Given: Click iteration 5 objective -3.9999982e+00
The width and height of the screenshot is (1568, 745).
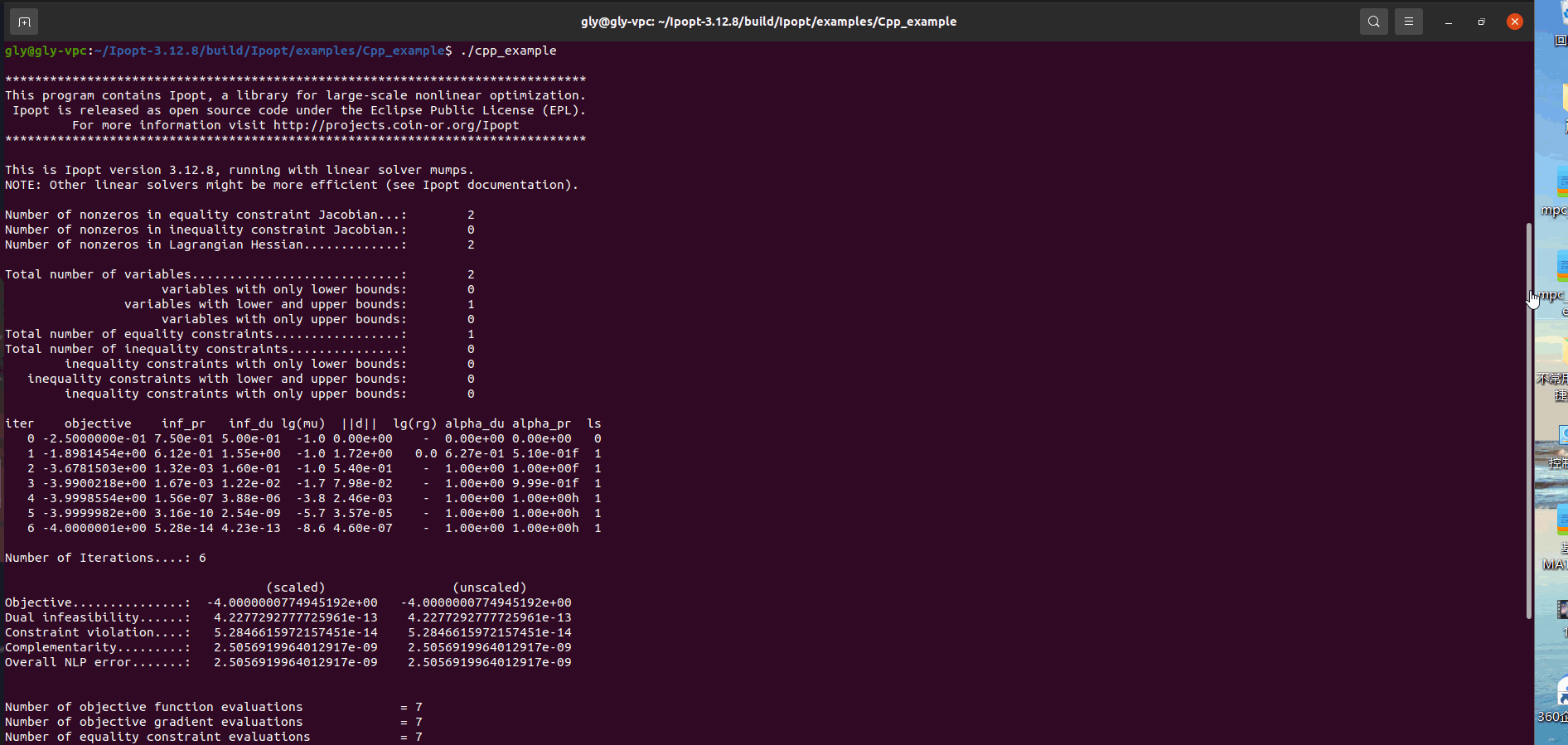Looking at the screenshot, I should [94, 513].
